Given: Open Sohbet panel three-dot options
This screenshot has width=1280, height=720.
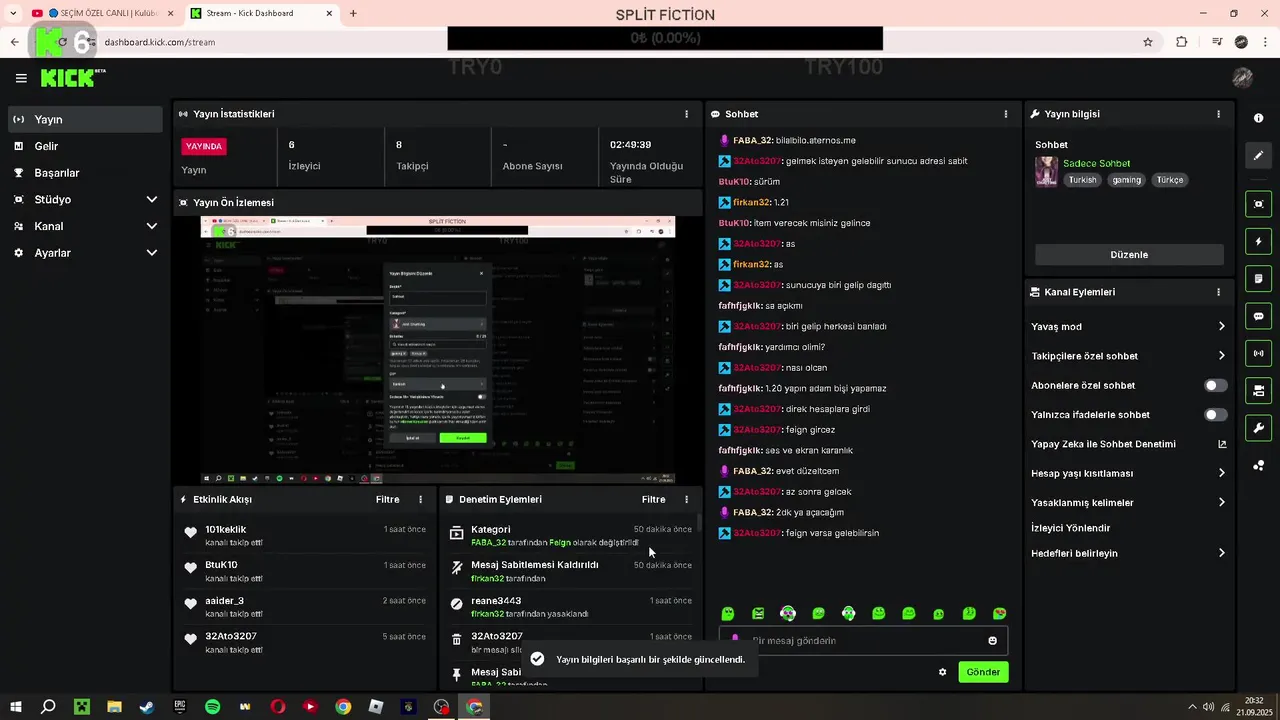Looking at the screenshot, I should coord(1006,114).
